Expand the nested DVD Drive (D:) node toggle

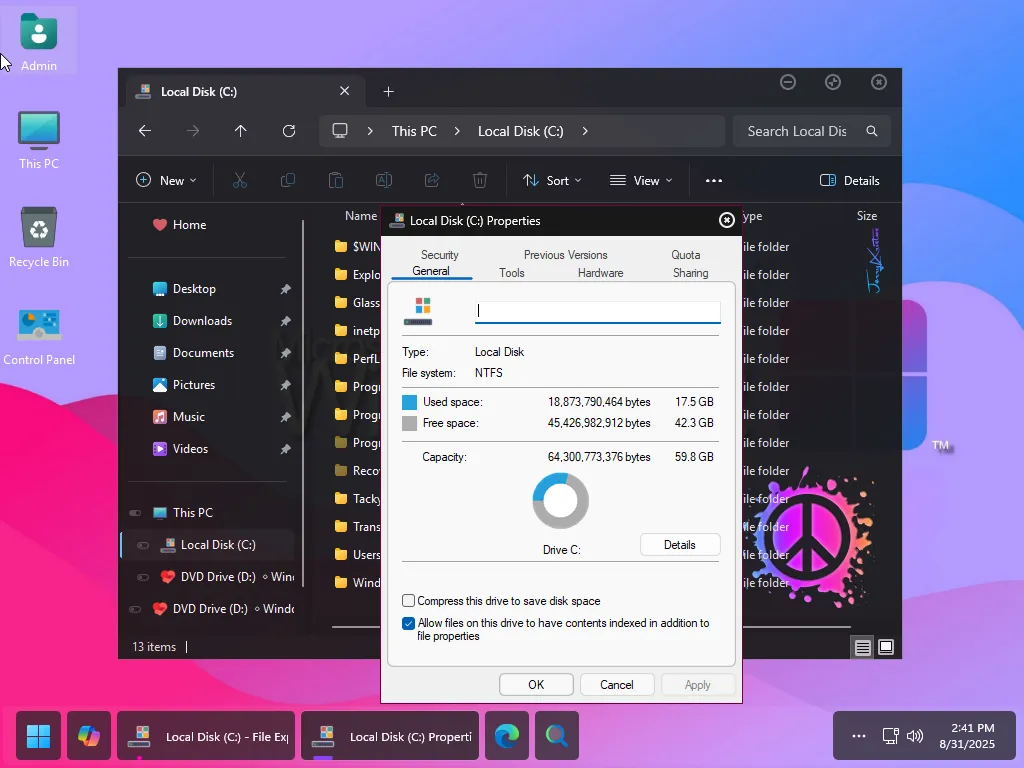point(143,577)
